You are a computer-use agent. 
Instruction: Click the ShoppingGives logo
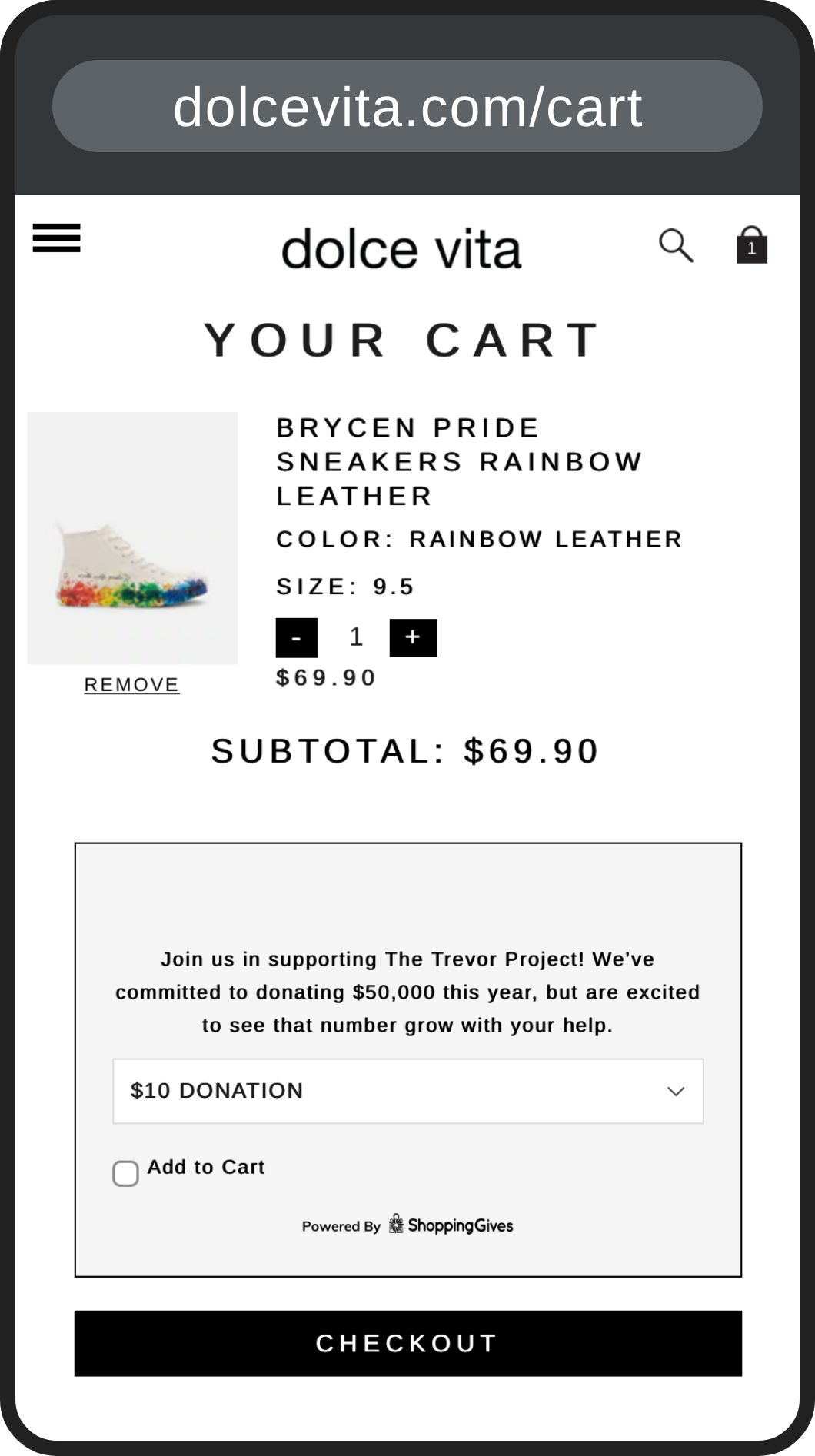[451, 1225]
